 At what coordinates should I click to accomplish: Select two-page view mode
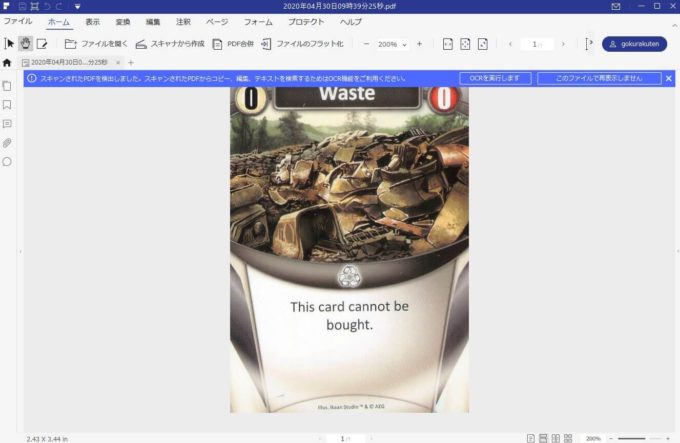pos(556,439)
